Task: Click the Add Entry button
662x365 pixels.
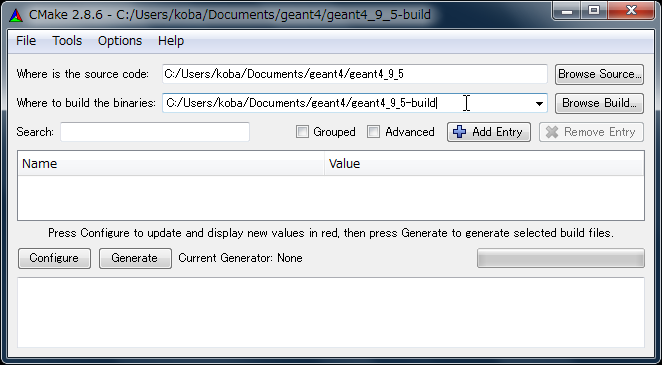Action: click(x=489, y=132)
